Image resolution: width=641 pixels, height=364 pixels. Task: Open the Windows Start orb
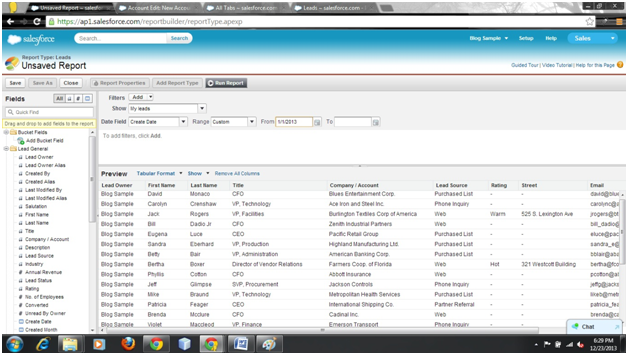(15, 344)
